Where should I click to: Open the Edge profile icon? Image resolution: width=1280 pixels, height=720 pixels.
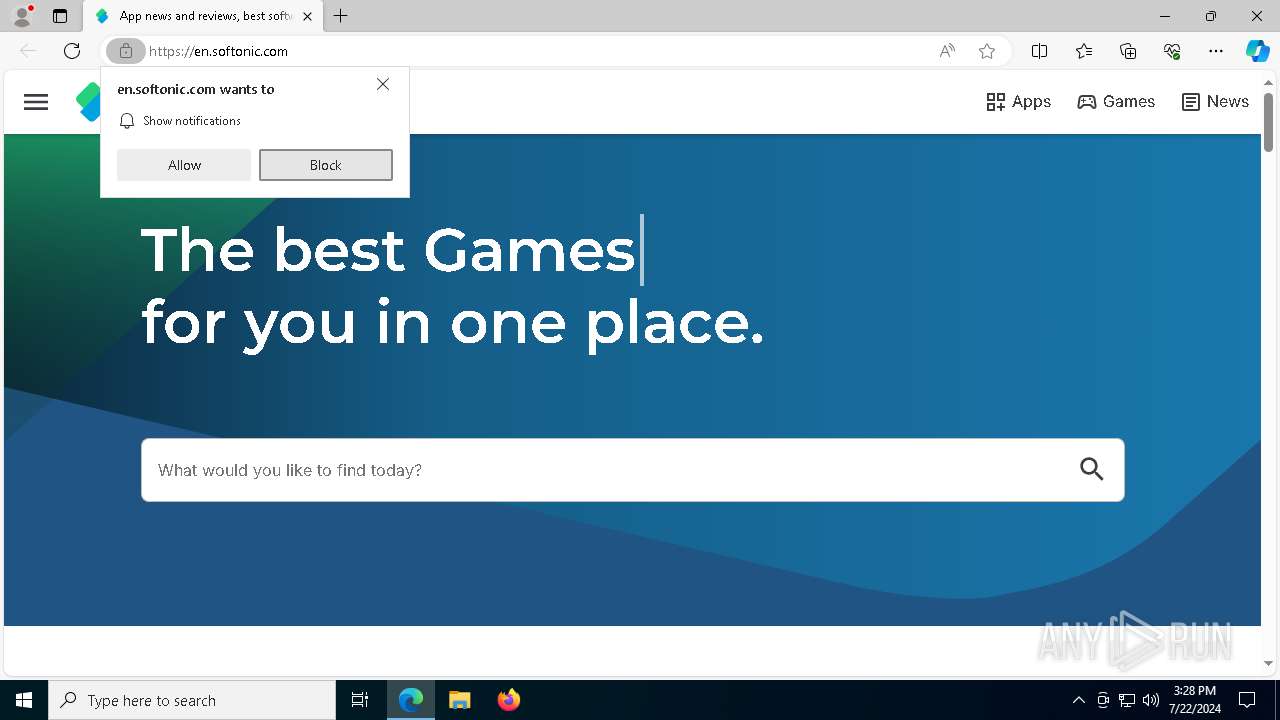click(22, 16)
